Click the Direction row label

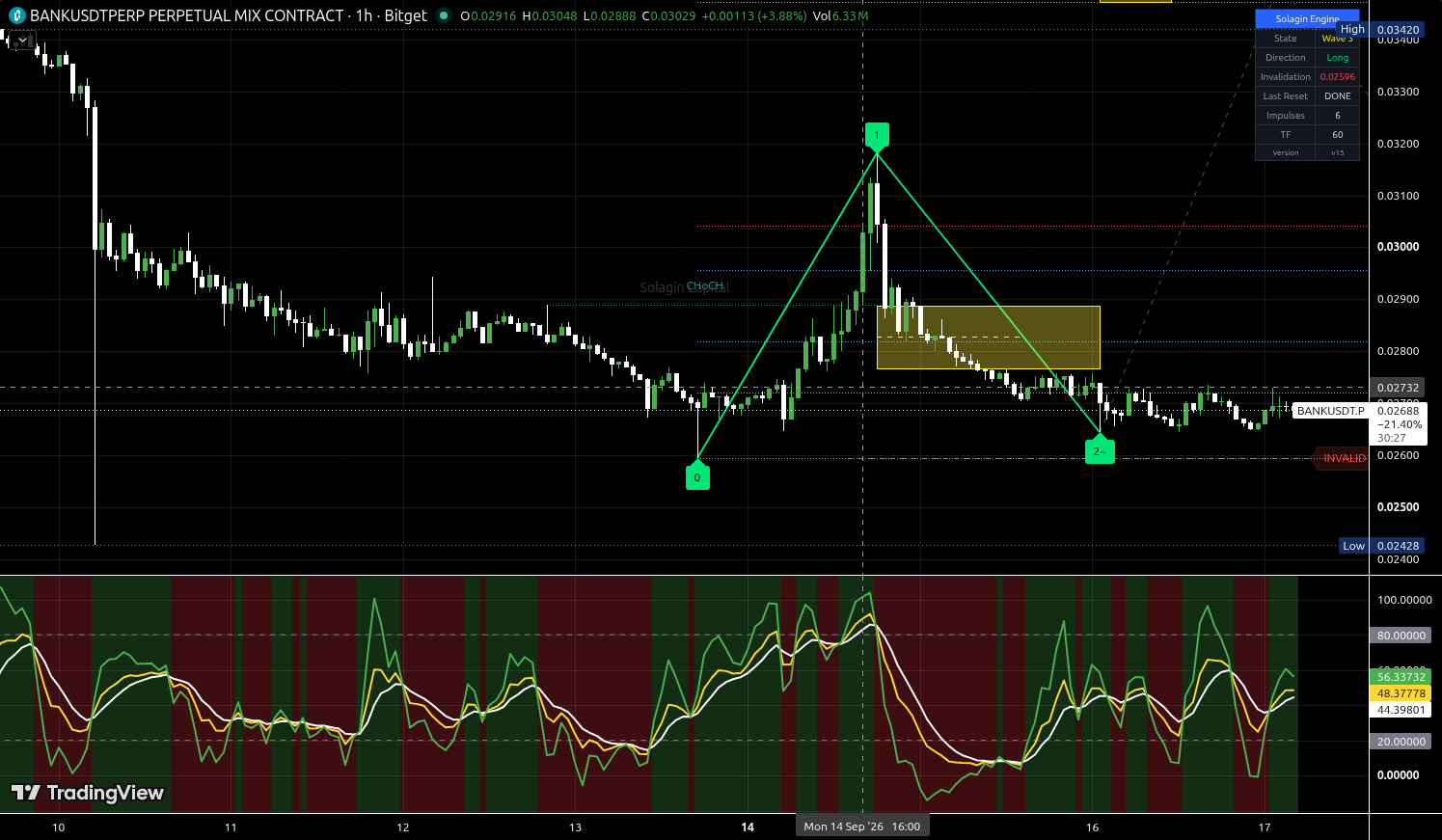click(x=1286, y=58)
